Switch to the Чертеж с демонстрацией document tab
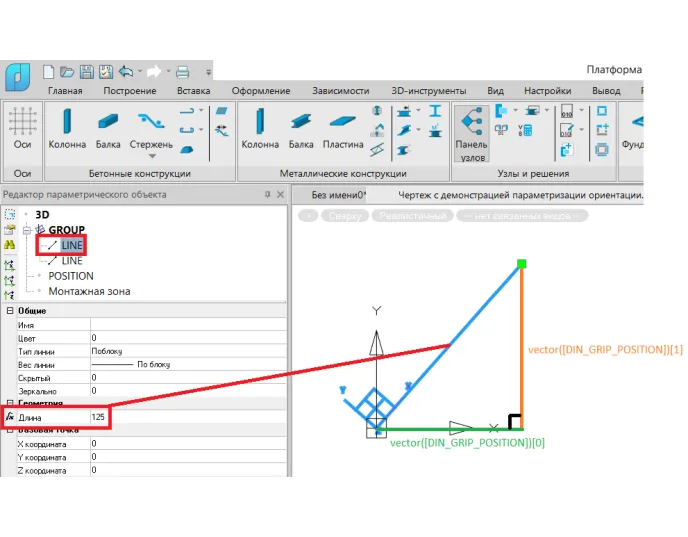 click(x=520, y=195)
